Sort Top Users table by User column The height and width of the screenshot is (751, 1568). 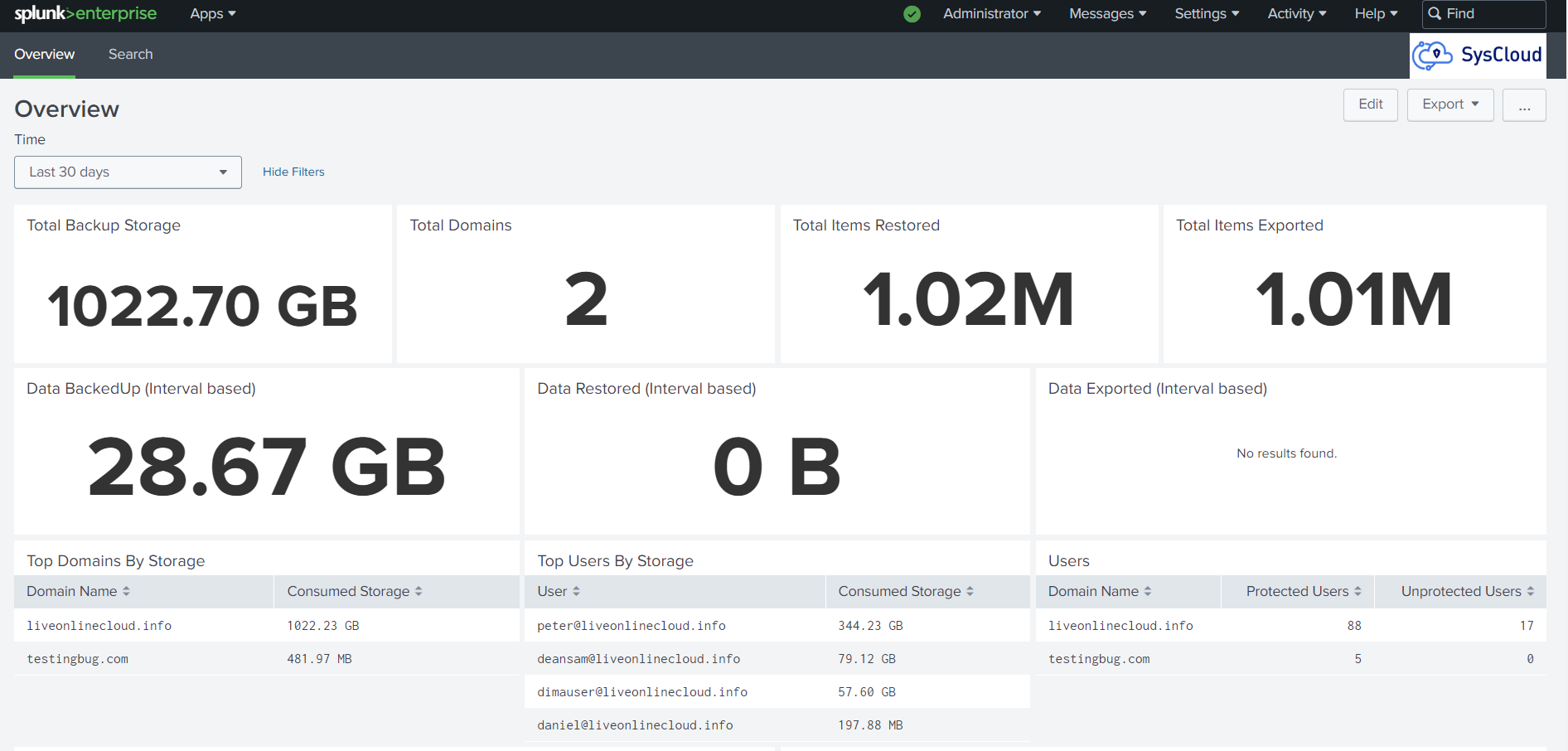(x=559, y=591)
